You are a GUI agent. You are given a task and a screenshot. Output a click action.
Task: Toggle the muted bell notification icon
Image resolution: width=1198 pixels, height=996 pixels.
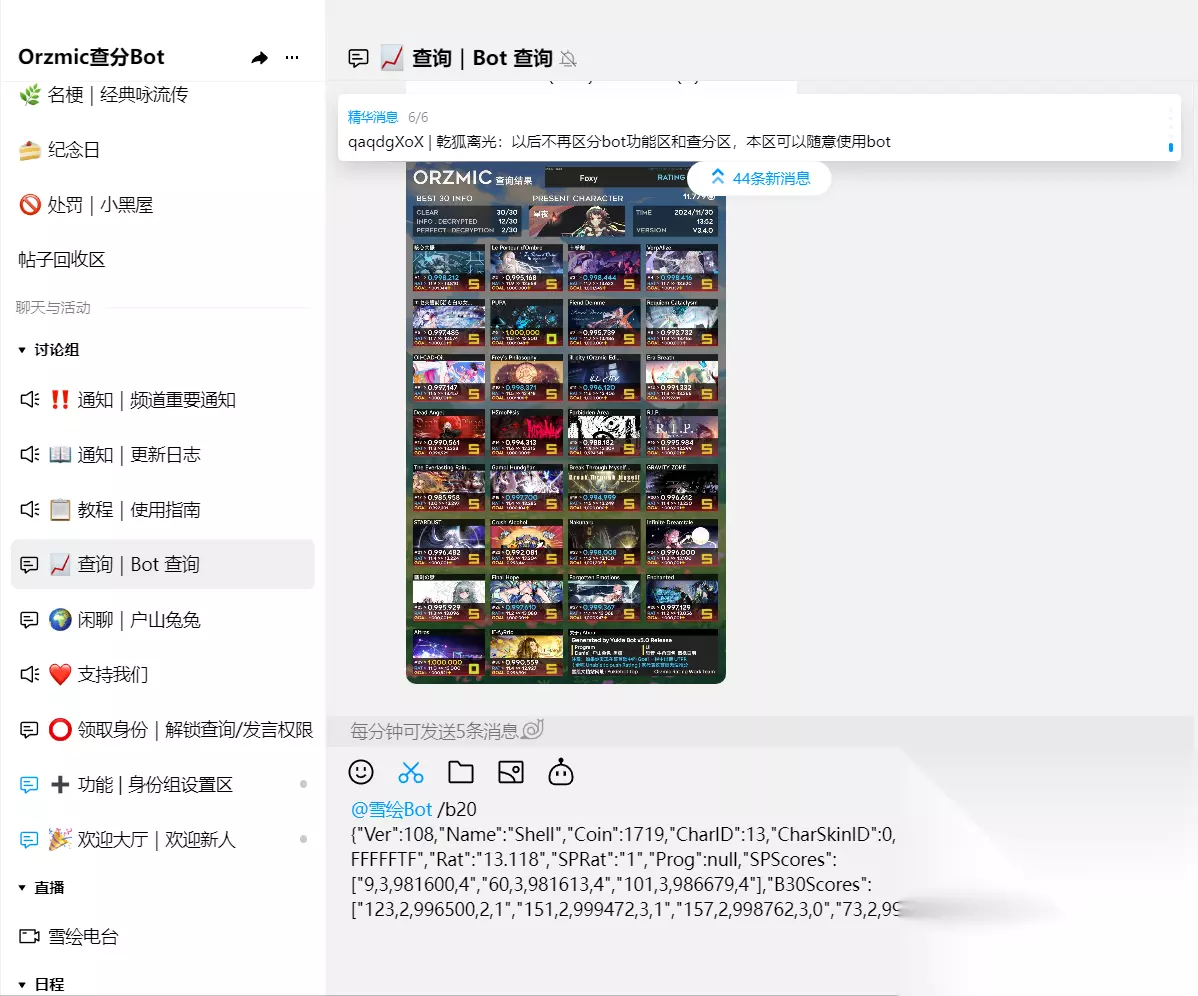pos(568,59)
